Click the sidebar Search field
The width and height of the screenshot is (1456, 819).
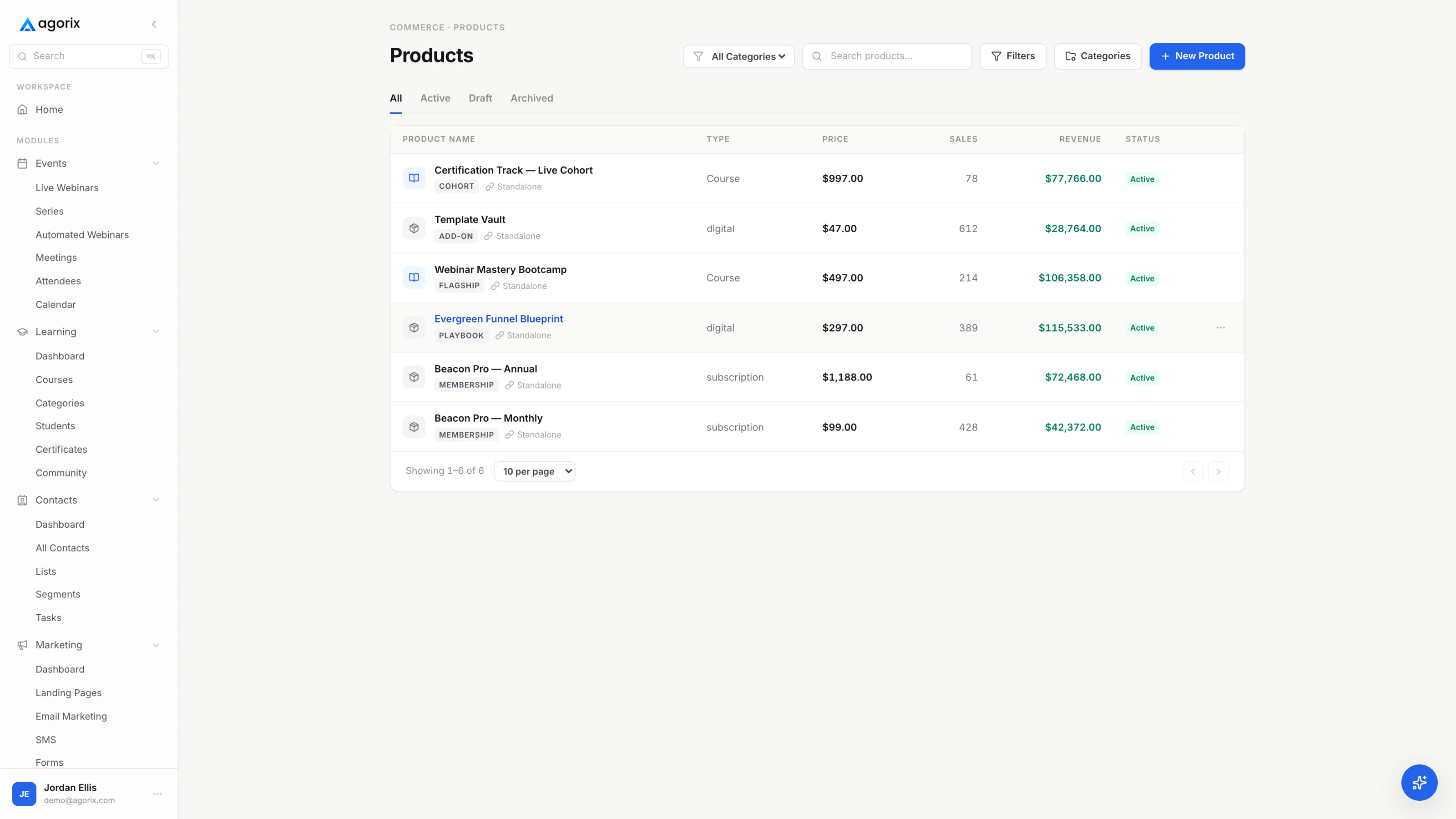[x=89, y=56]
